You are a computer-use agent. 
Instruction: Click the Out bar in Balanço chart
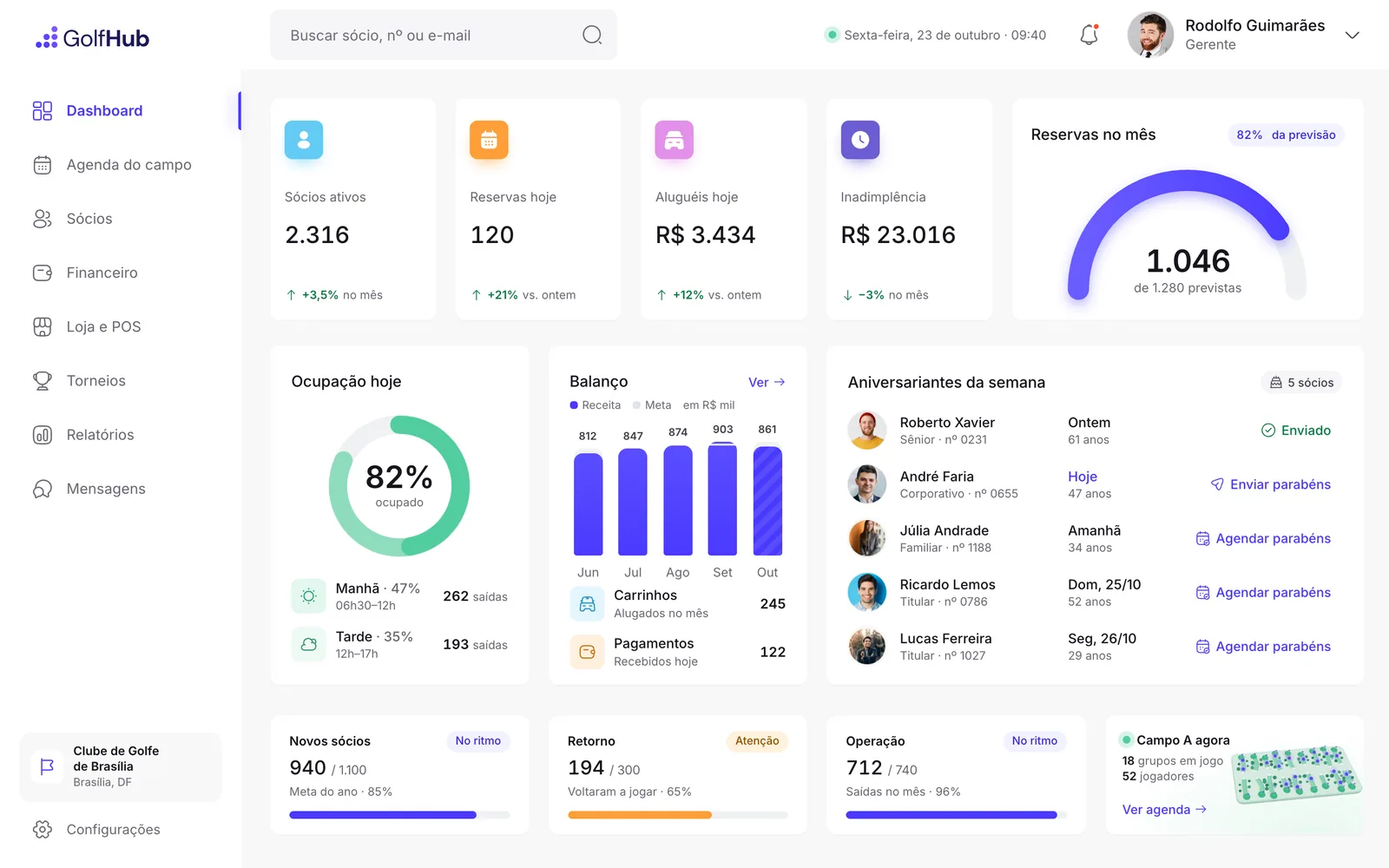[x=767, y=501]
